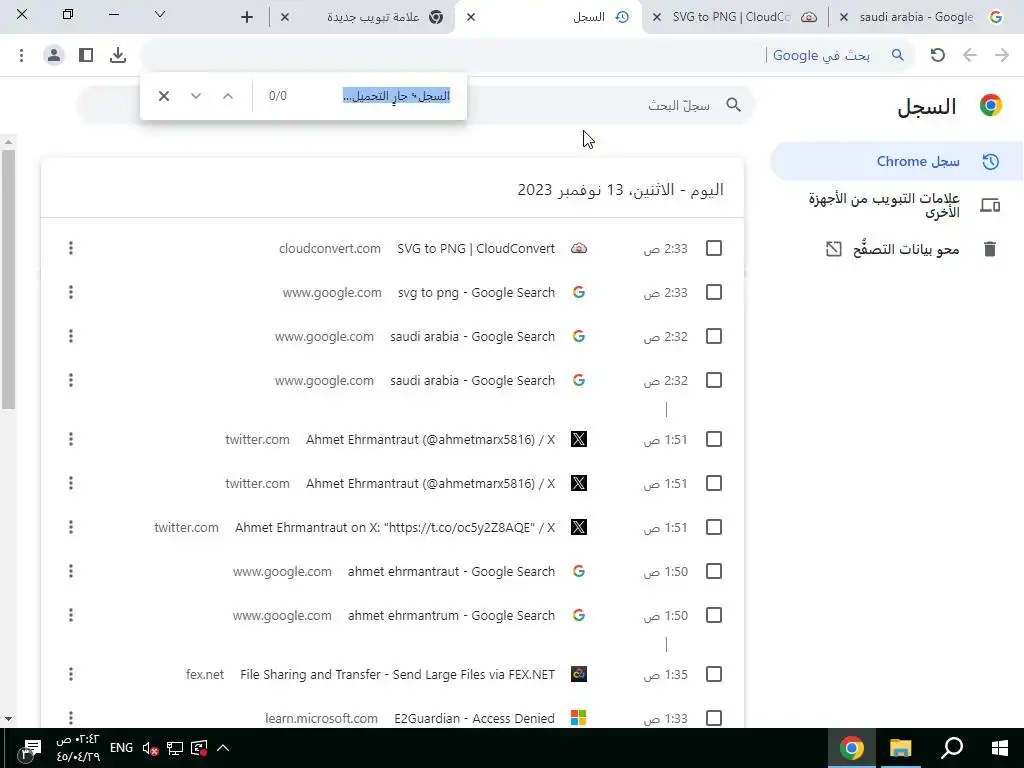This screenshot has width=1024, height=768.
Task: Open Chrome from the Windows taskbar
Action: point(851,748)
